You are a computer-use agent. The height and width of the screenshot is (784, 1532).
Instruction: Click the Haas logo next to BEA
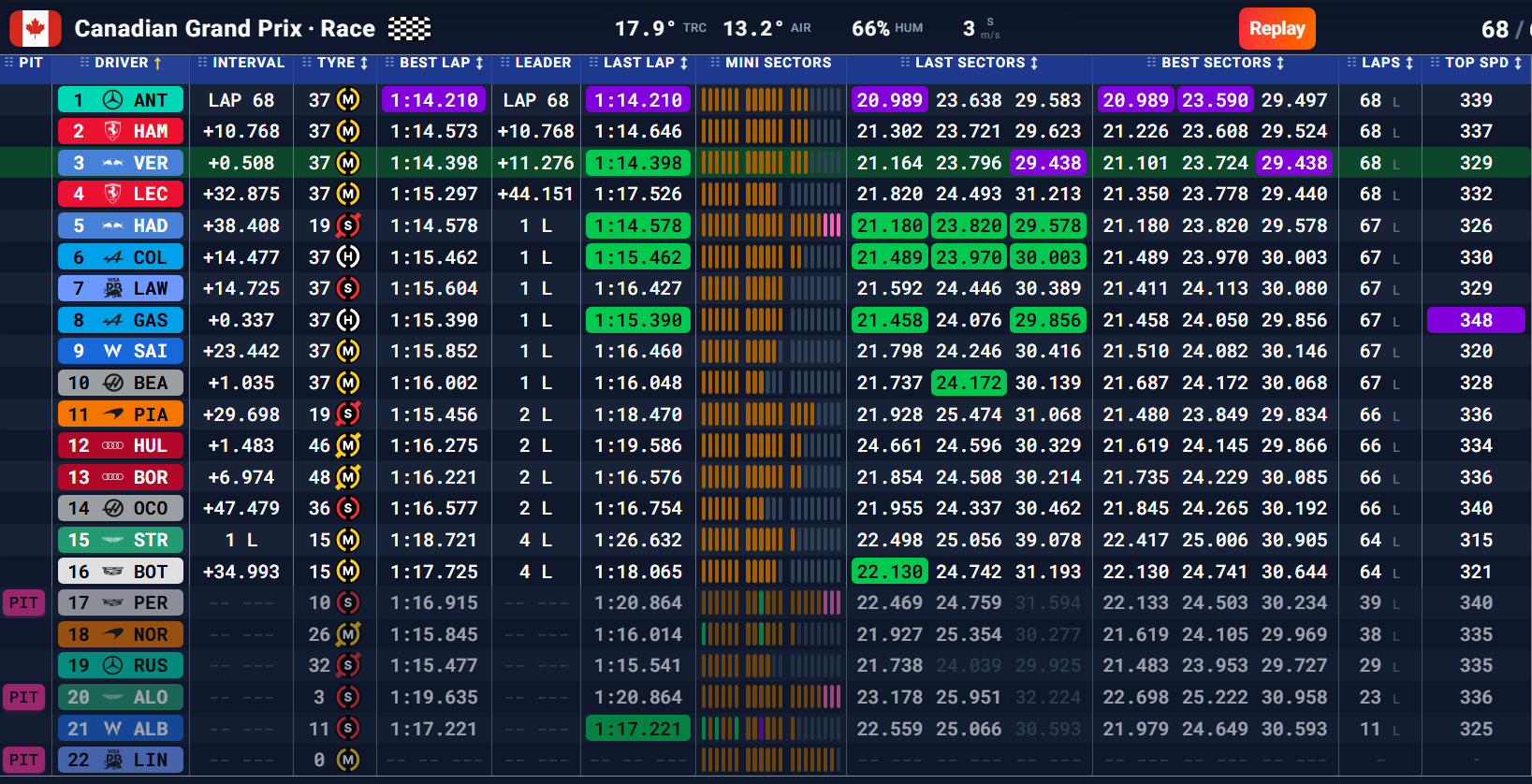(x=112, y=383)
